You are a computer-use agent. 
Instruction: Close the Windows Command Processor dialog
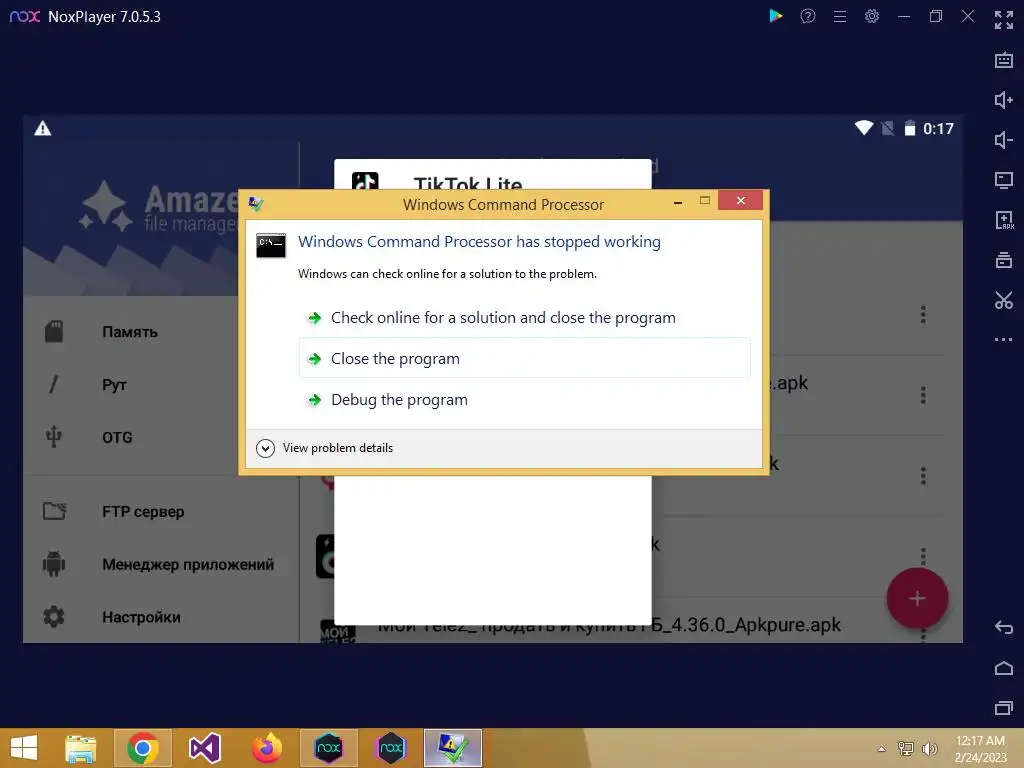(x=741, y=200)
